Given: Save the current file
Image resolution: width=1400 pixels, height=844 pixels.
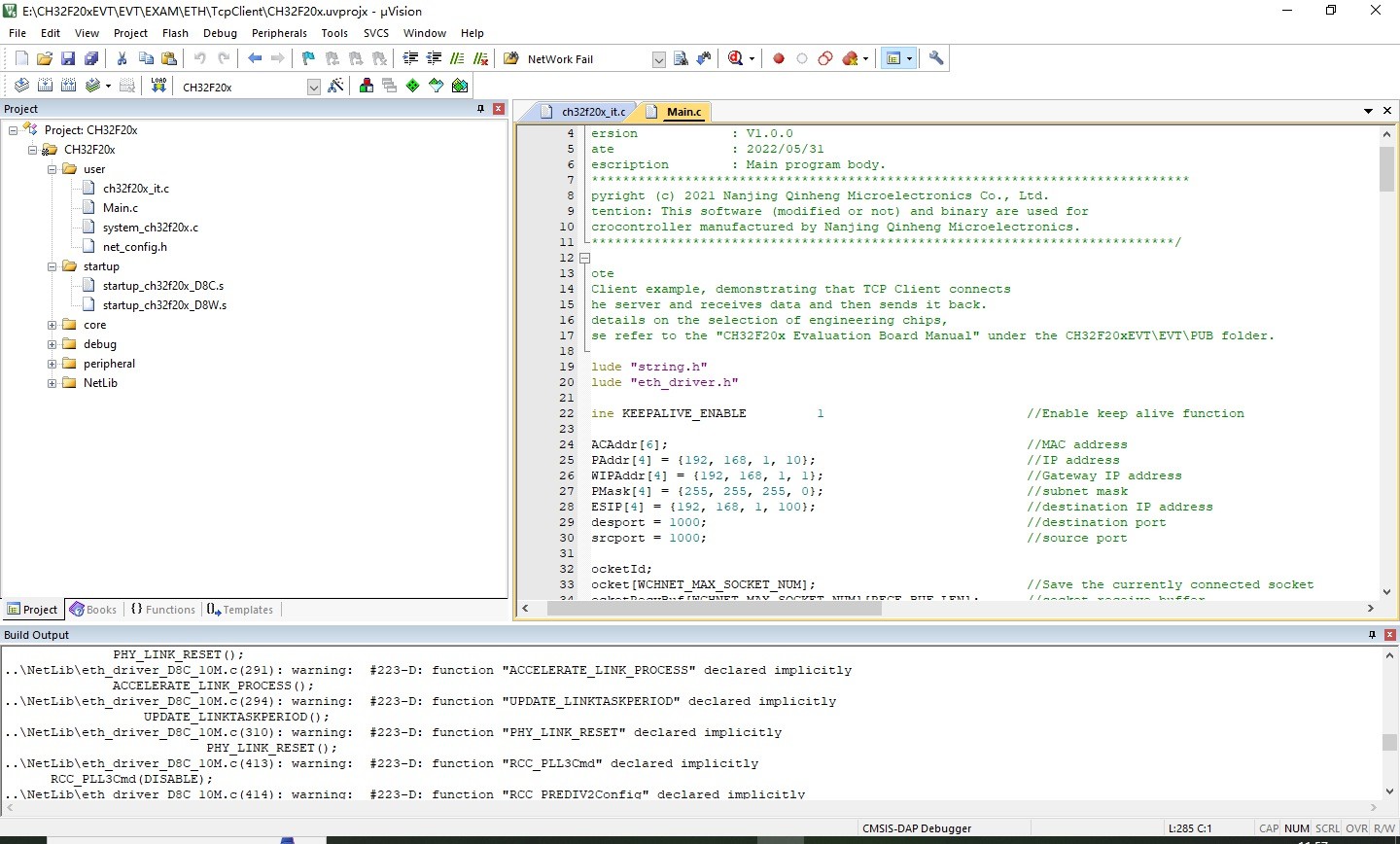Looking at the screenshot, I should pos(68,58).
